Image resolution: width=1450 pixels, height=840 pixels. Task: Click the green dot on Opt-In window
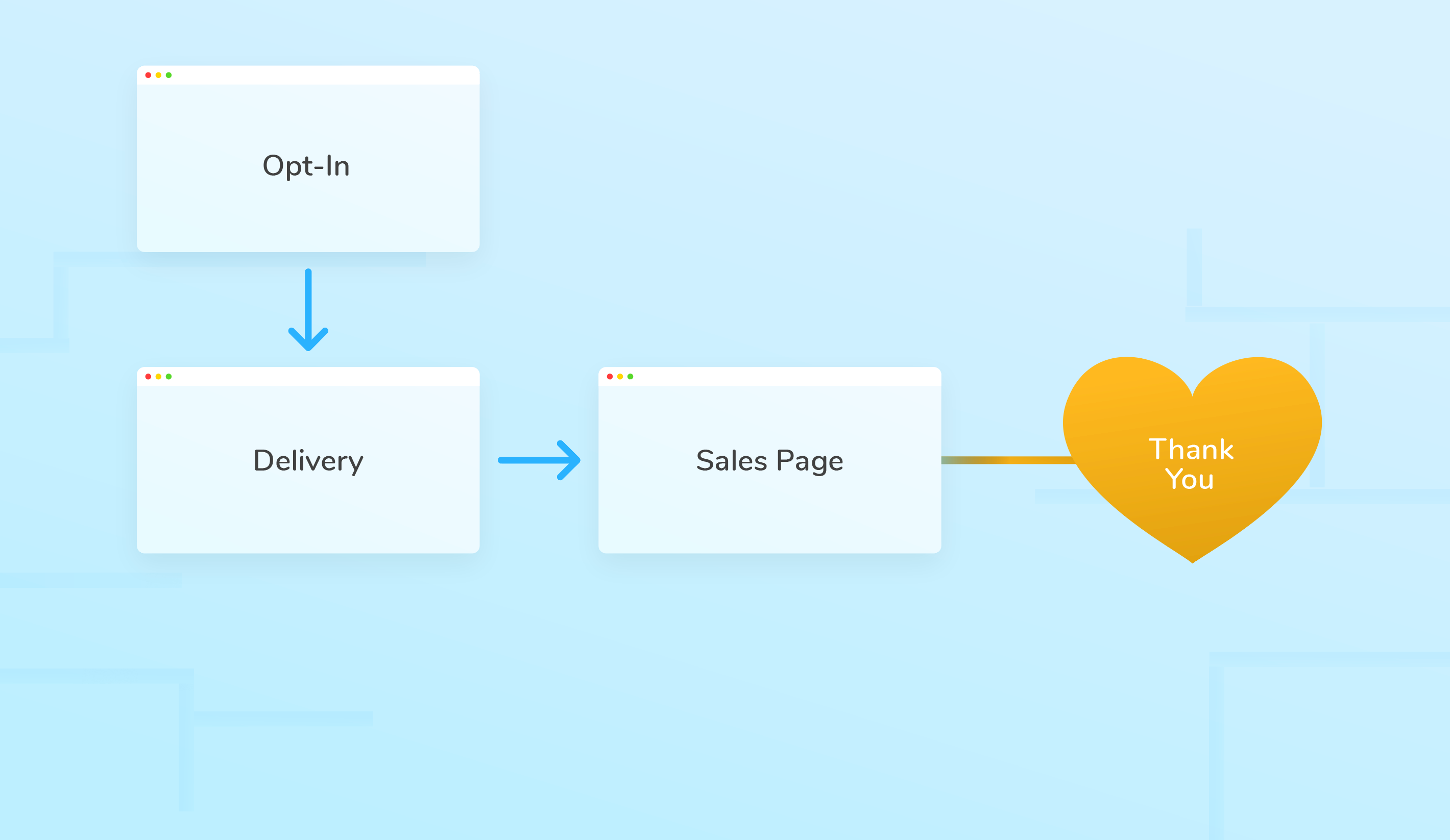167,76
